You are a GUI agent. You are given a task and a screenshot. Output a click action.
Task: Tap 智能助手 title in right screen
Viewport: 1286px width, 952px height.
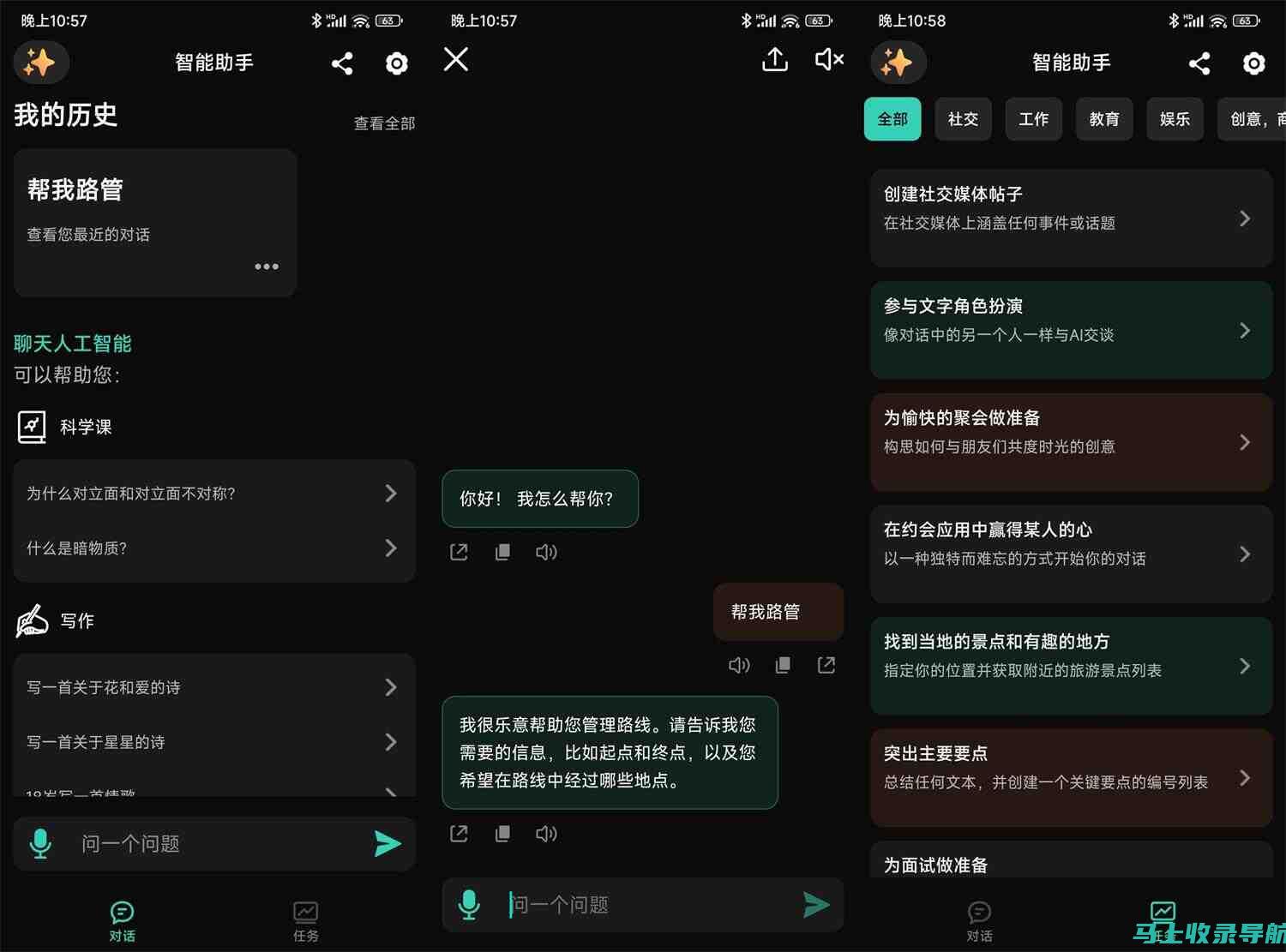[1072, 63]
